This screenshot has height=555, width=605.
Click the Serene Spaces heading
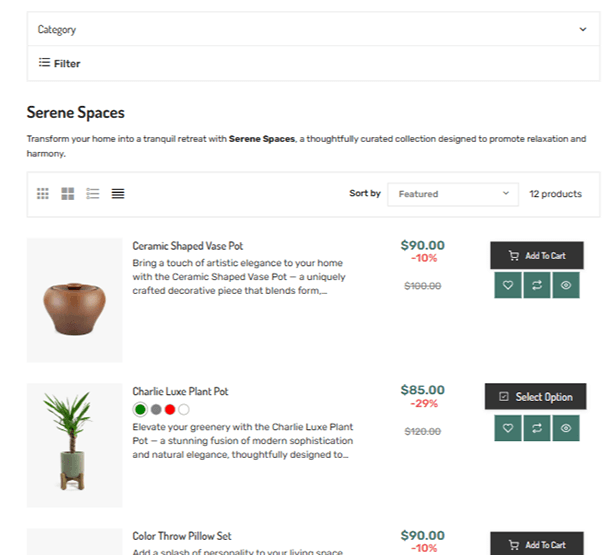(76, 112)
